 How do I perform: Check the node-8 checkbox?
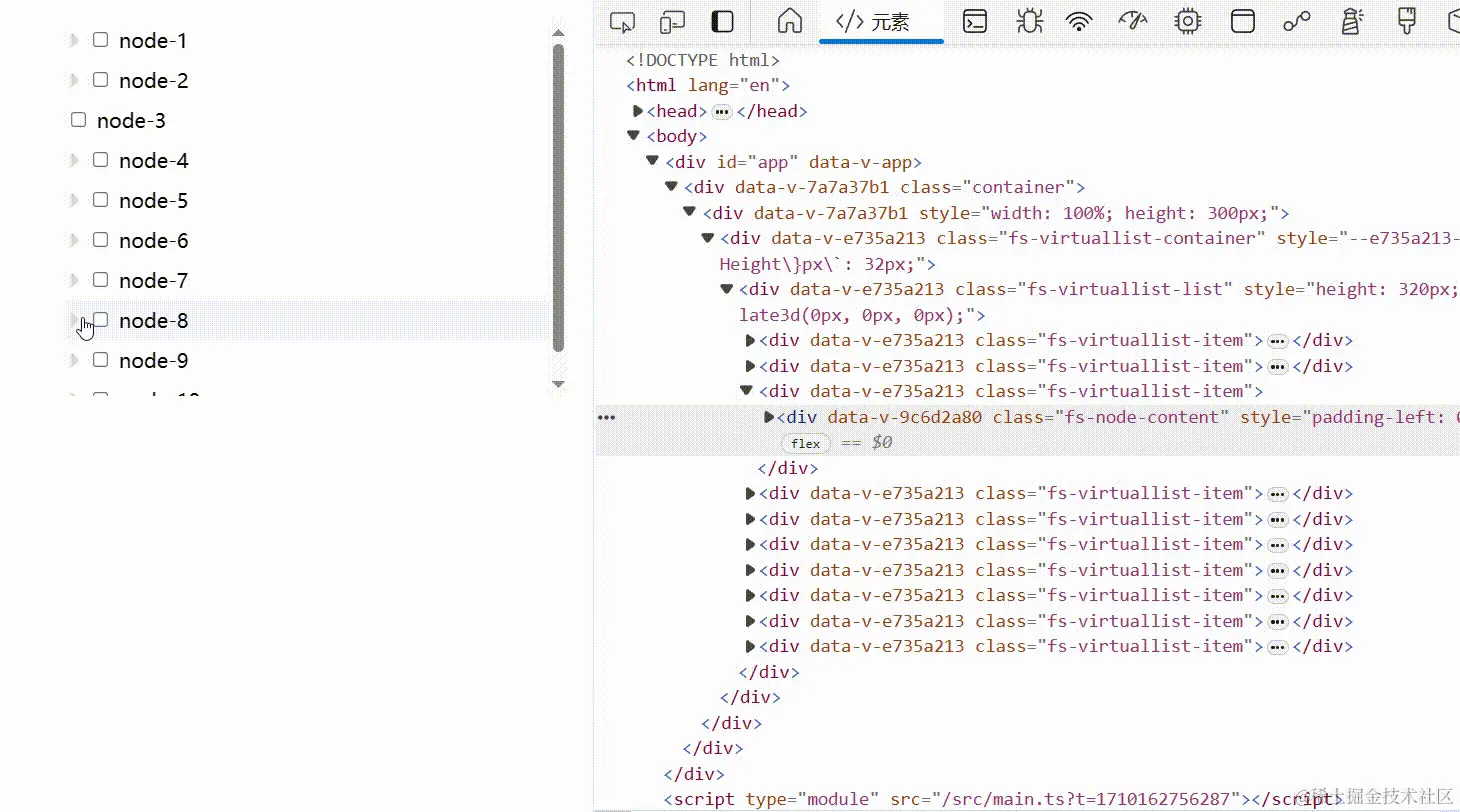coord(100,319)
